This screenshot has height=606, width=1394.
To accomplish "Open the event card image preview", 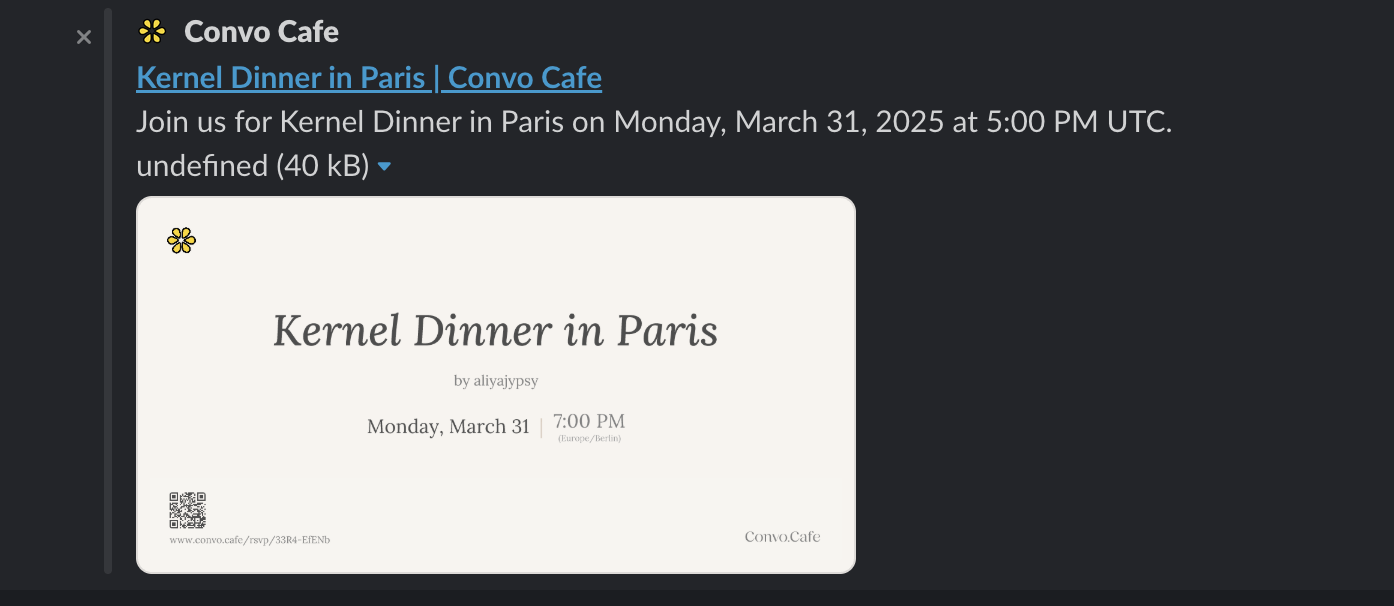I will click(x=496, y=385).
